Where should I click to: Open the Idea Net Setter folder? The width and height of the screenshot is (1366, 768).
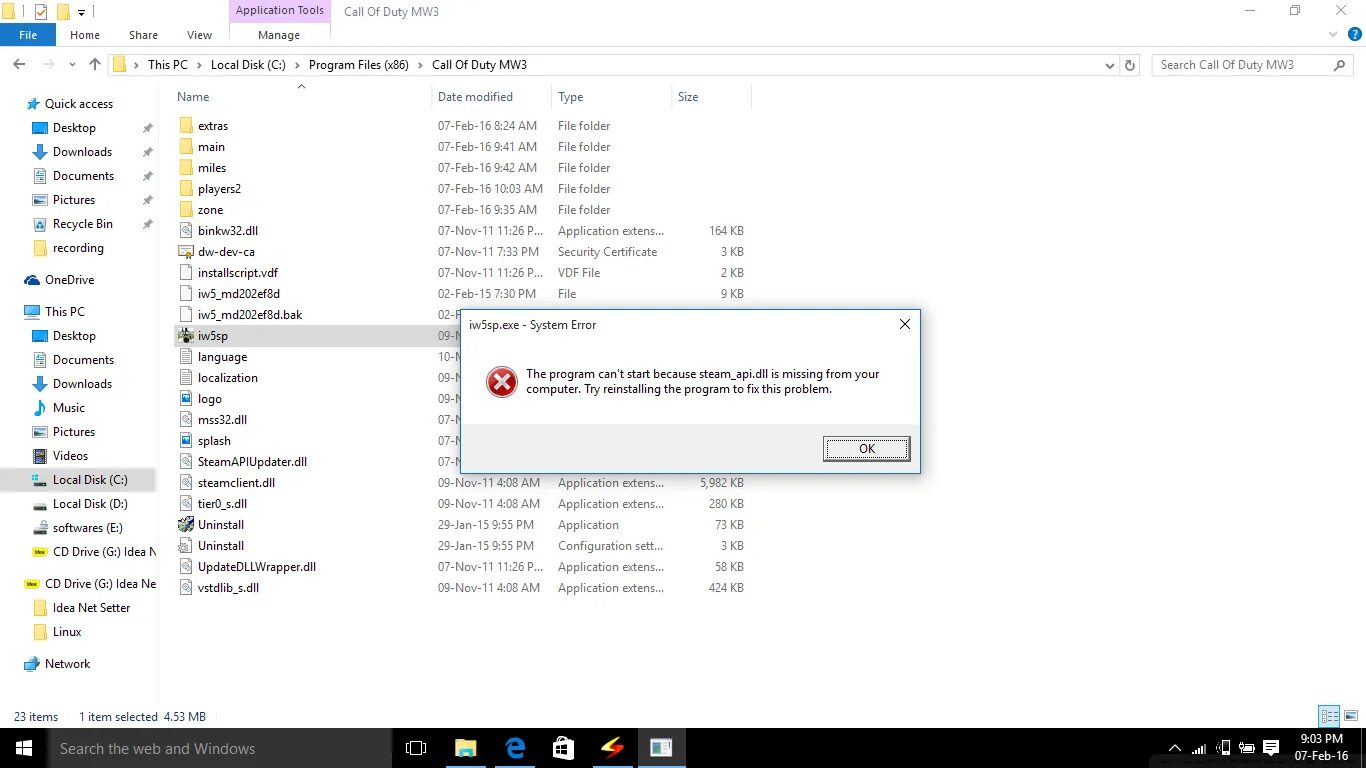[x=91, y=608]
